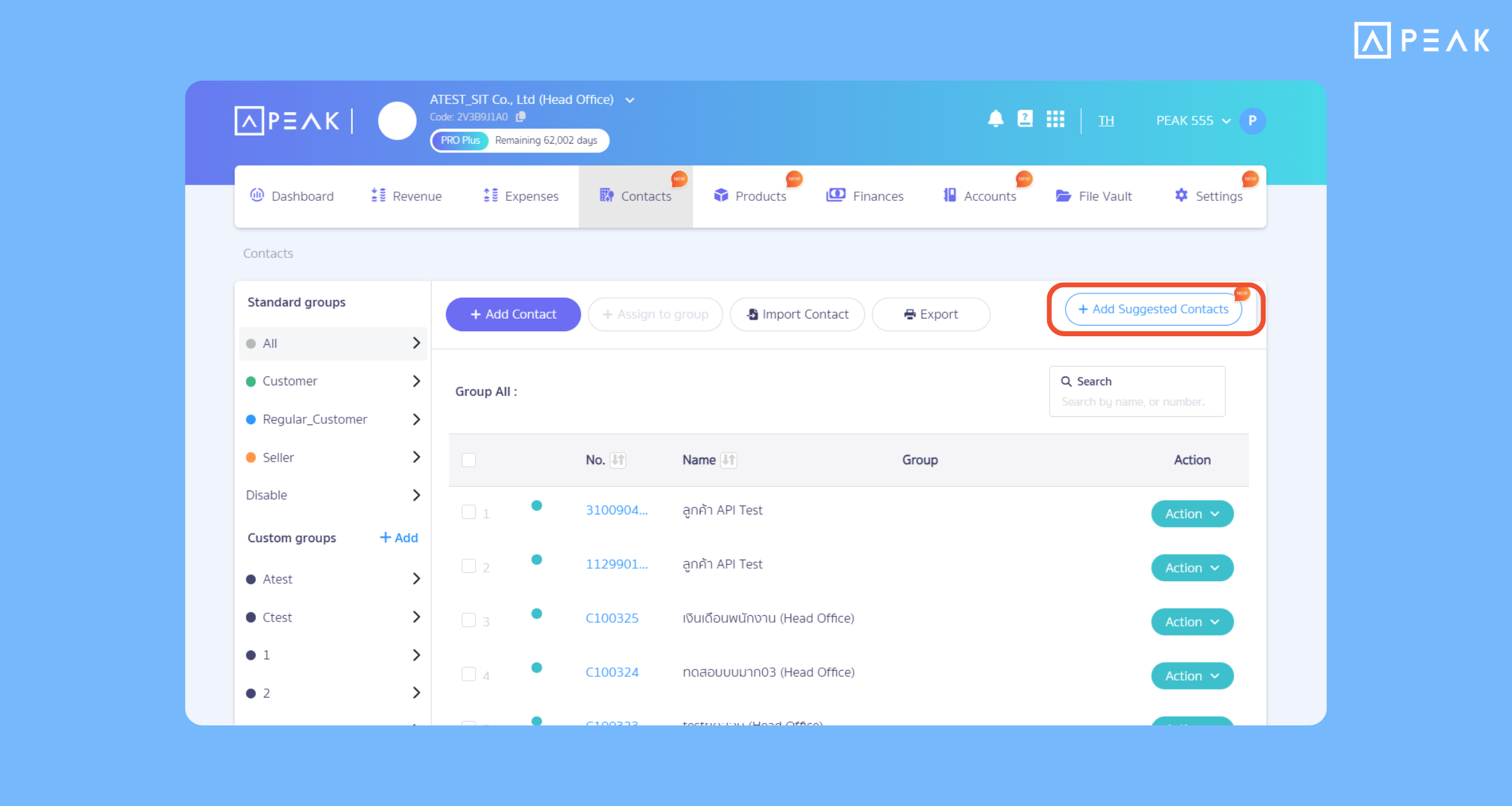Click the green Customer group dot
1512x806 pixels.
[251, 382]
